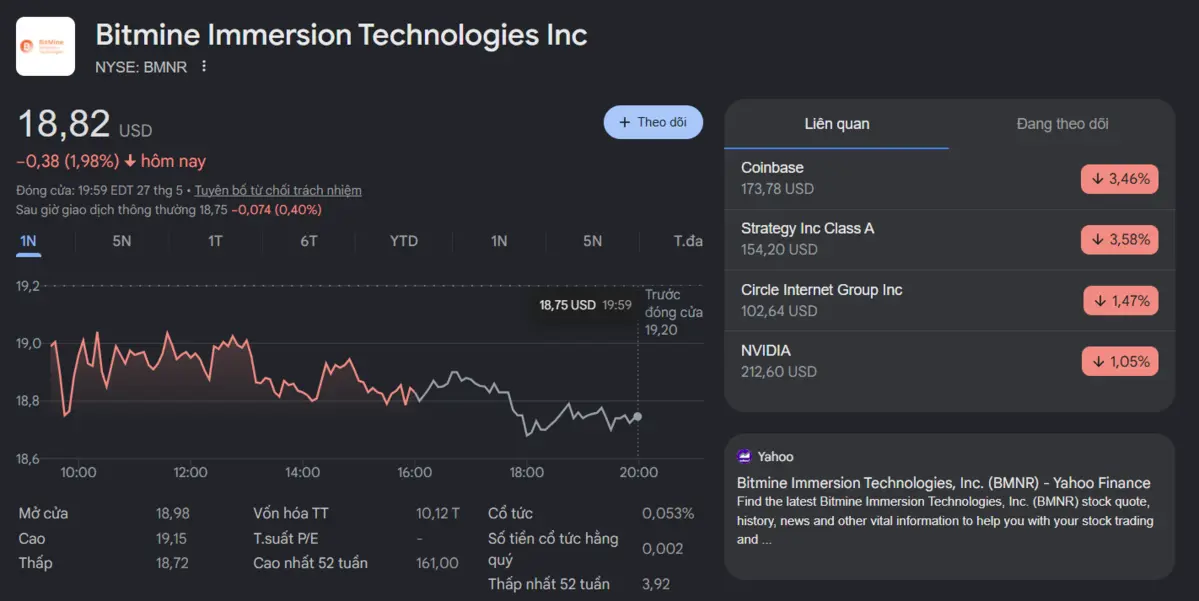Image resolution: width=1199 pixels, height=601 pixels.
Task: Click the NYSE: BMNR ticker text
Action: 141,67
